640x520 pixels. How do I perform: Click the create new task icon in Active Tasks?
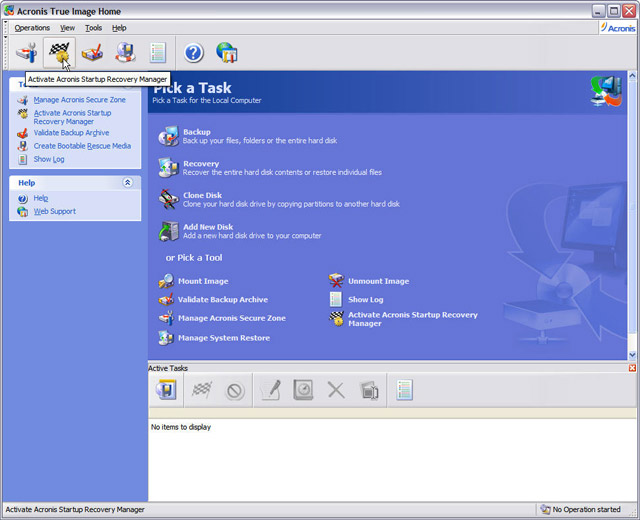click(x=166, y=390)
